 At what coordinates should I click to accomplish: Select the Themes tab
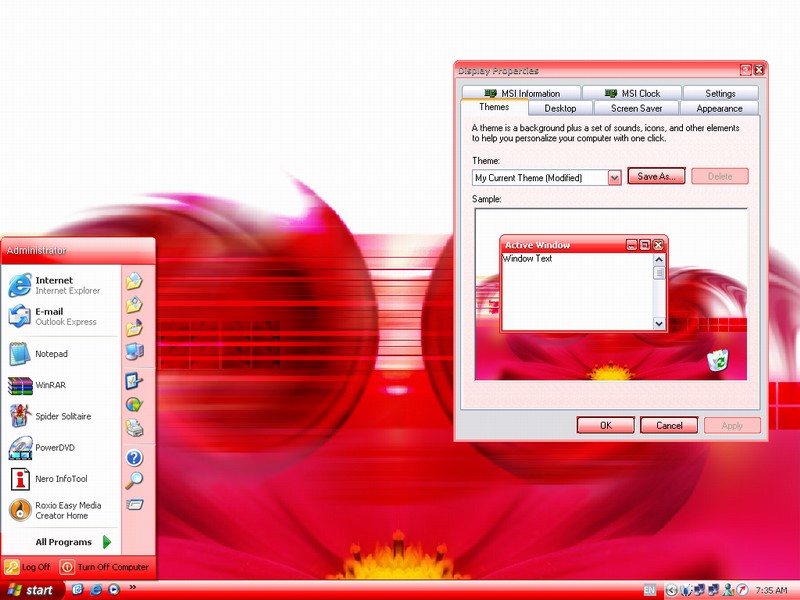click(x=494, y=107)
